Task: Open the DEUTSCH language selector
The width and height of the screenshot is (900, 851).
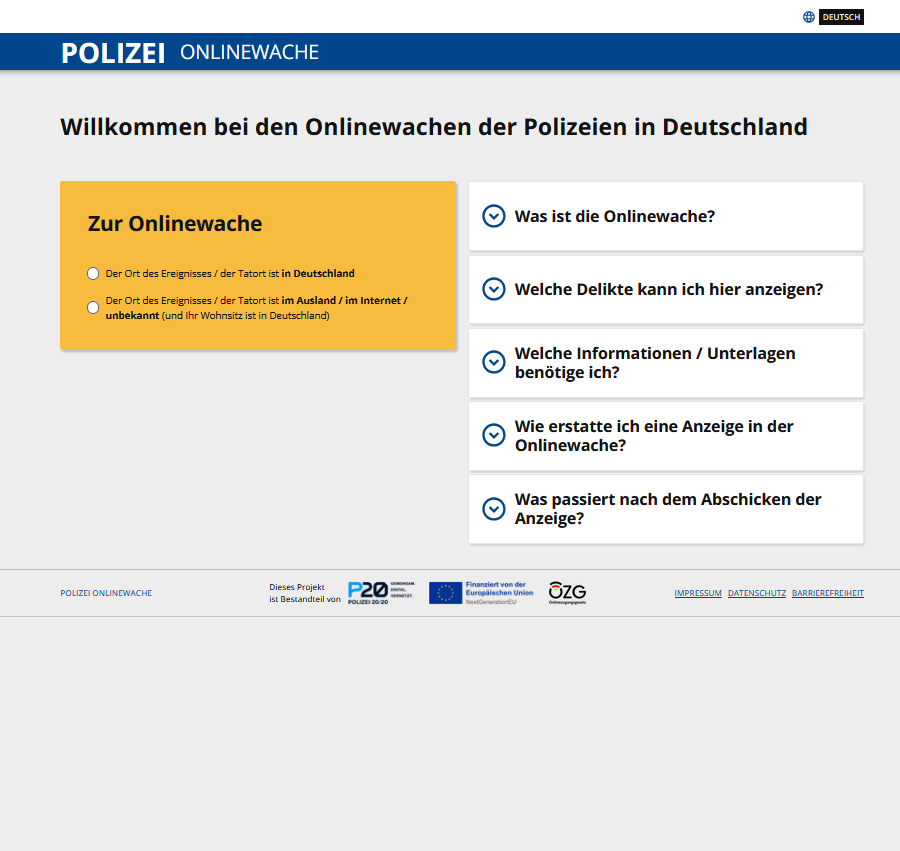Action: [839, 17]
